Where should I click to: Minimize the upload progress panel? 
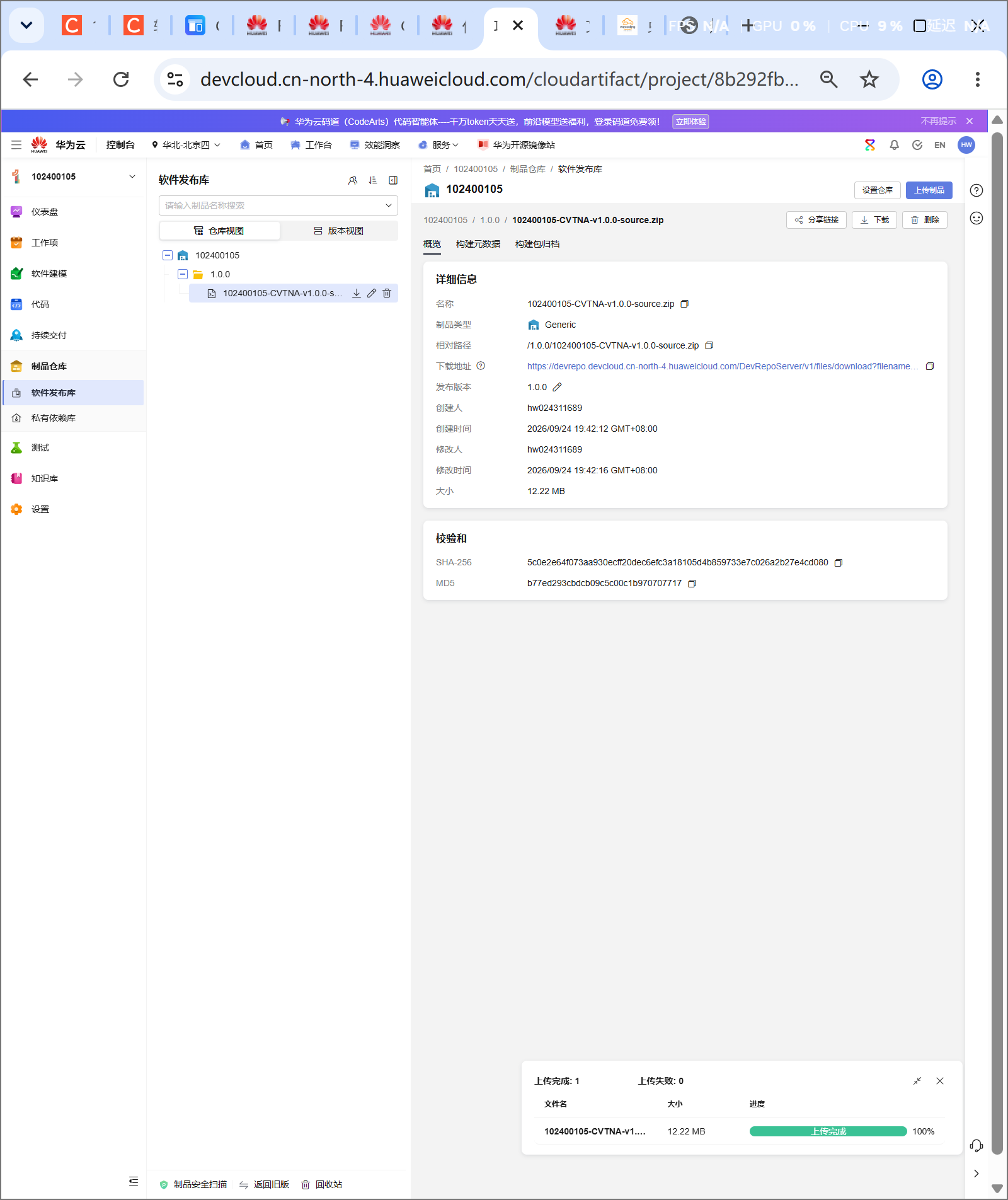point(917,1081)
